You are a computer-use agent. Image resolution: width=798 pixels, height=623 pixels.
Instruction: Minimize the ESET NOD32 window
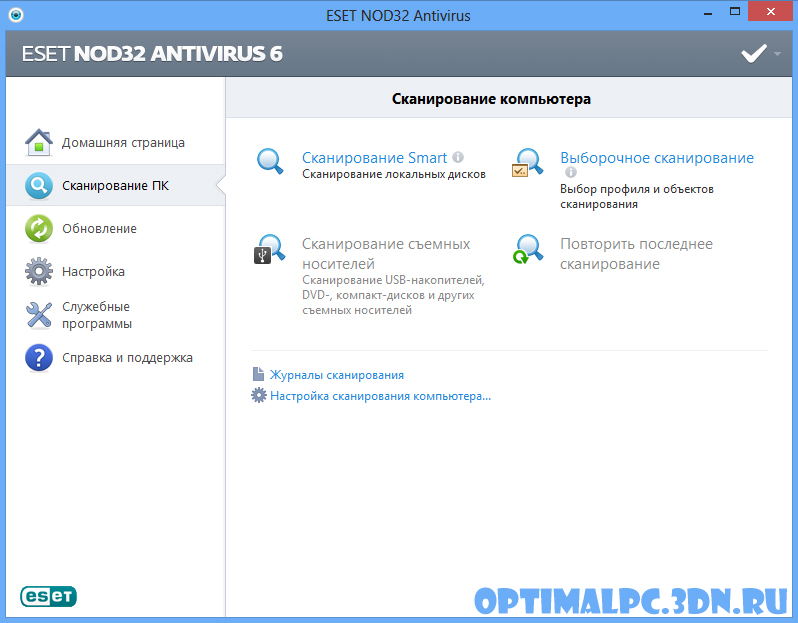pyautogui.click(x=707, y=14)
